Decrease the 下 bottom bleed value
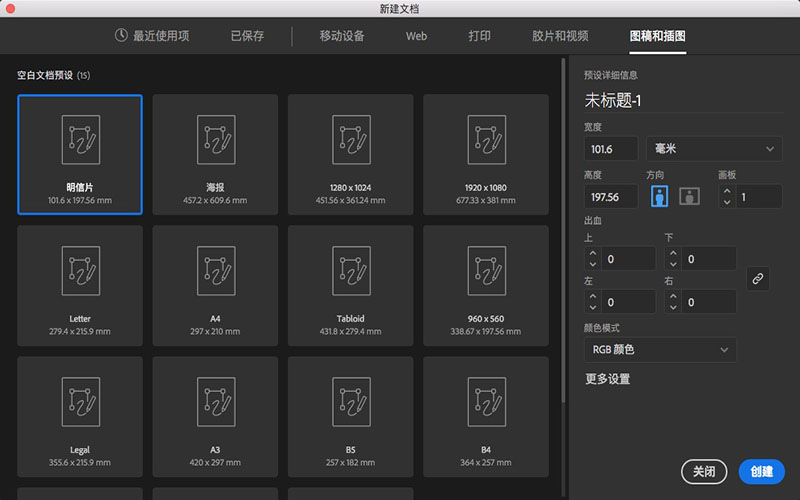The image size is (800, 500). point(673,264)
